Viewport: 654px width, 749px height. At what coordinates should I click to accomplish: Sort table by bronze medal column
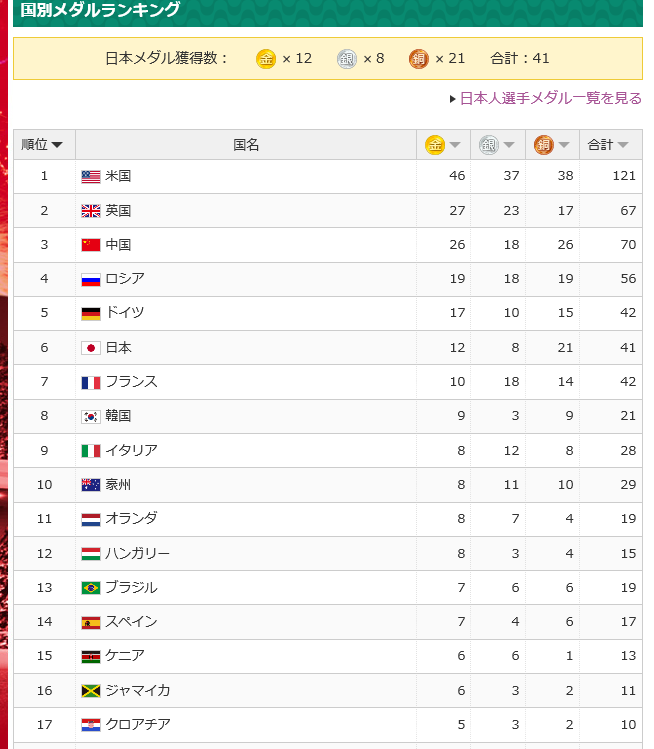[x=552, y=145]
